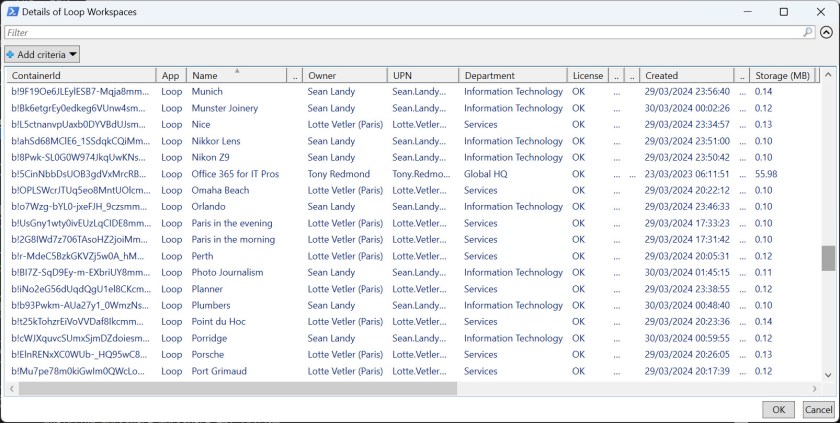Sort by the Department column header
The width and height of the screenshot is (840, 423).
pos(513,75)
